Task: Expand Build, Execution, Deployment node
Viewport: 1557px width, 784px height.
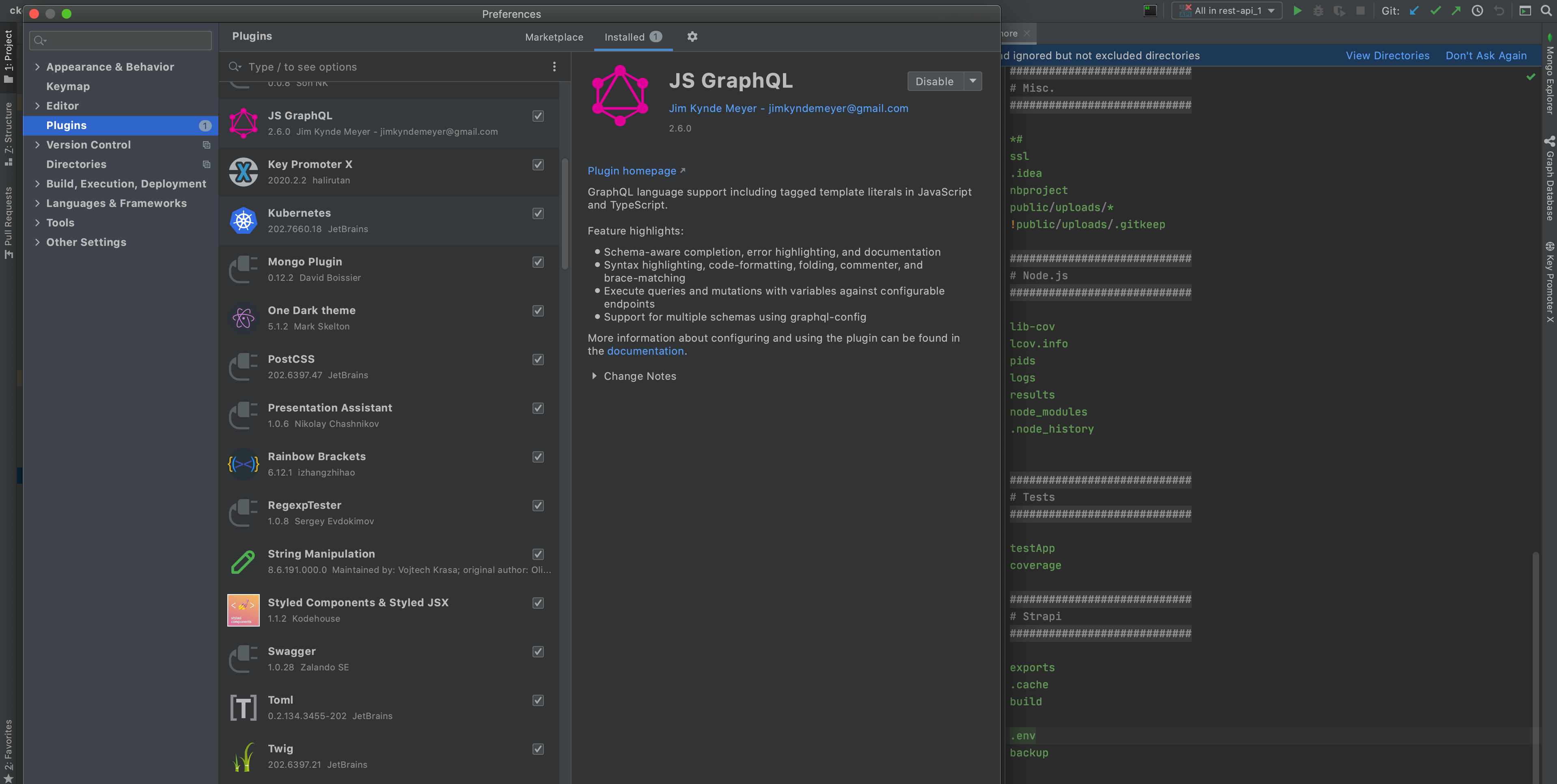Action: click(37, 184)
